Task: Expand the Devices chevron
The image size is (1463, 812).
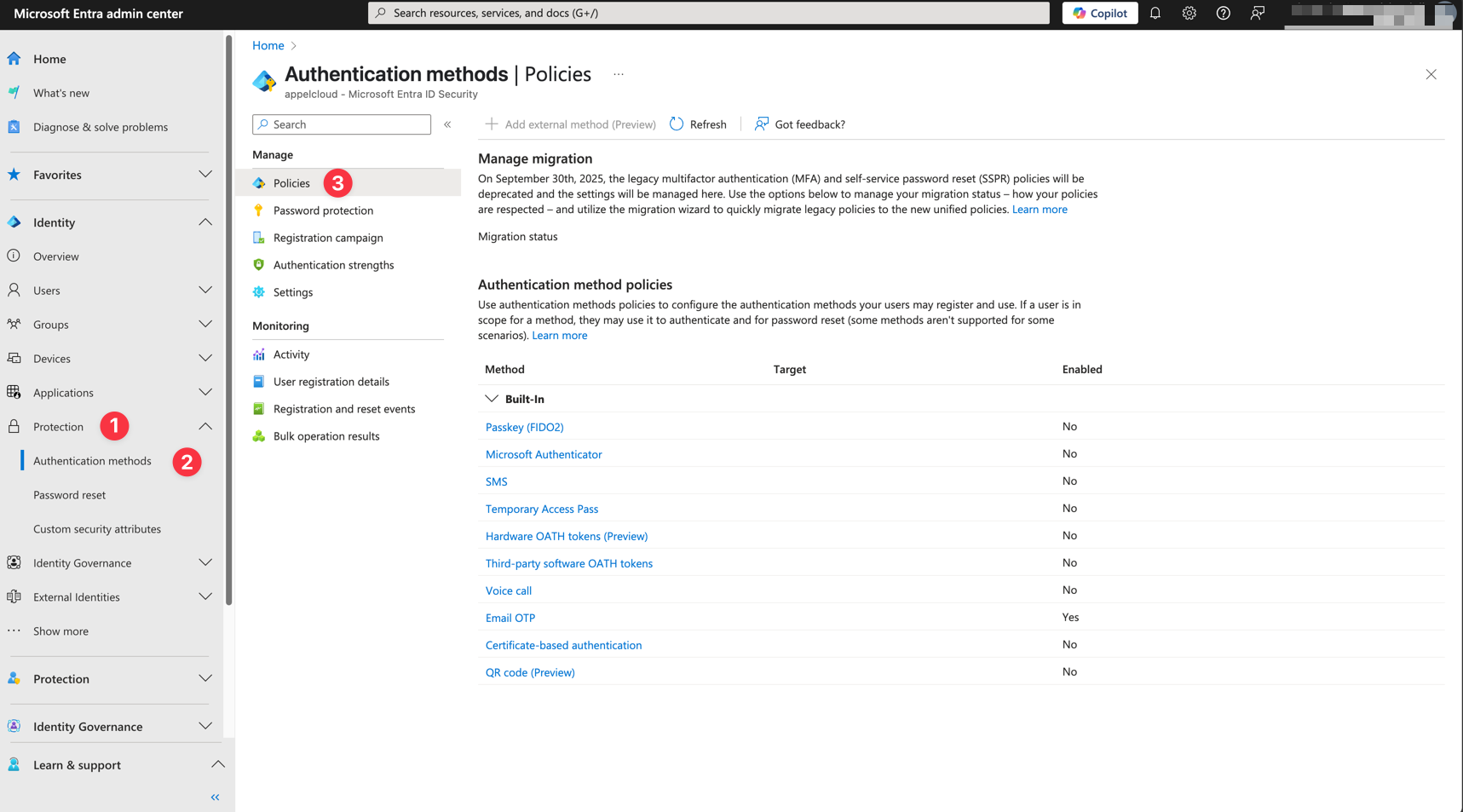Action: (205, 359)
